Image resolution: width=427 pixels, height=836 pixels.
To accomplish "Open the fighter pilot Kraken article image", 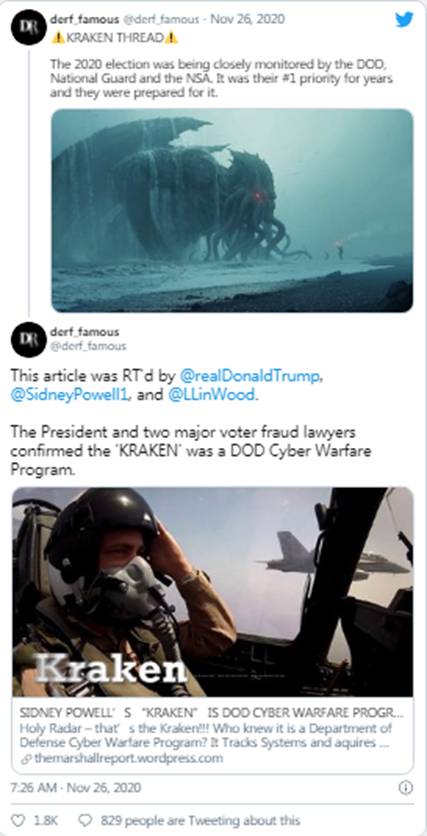I will tap(213, 592).
